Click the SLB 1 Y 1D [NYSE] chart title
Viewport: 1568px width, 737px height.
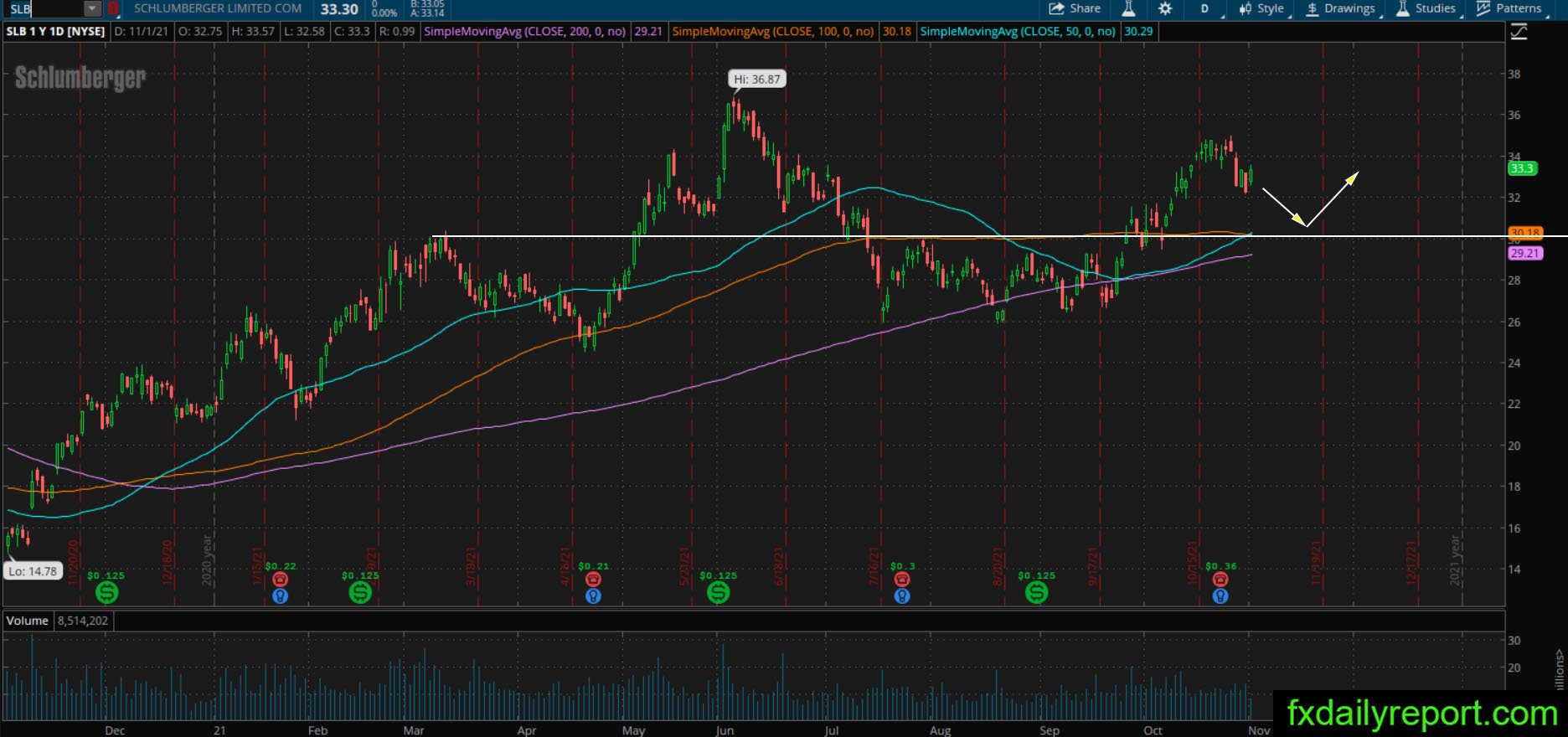click(56, 31)
